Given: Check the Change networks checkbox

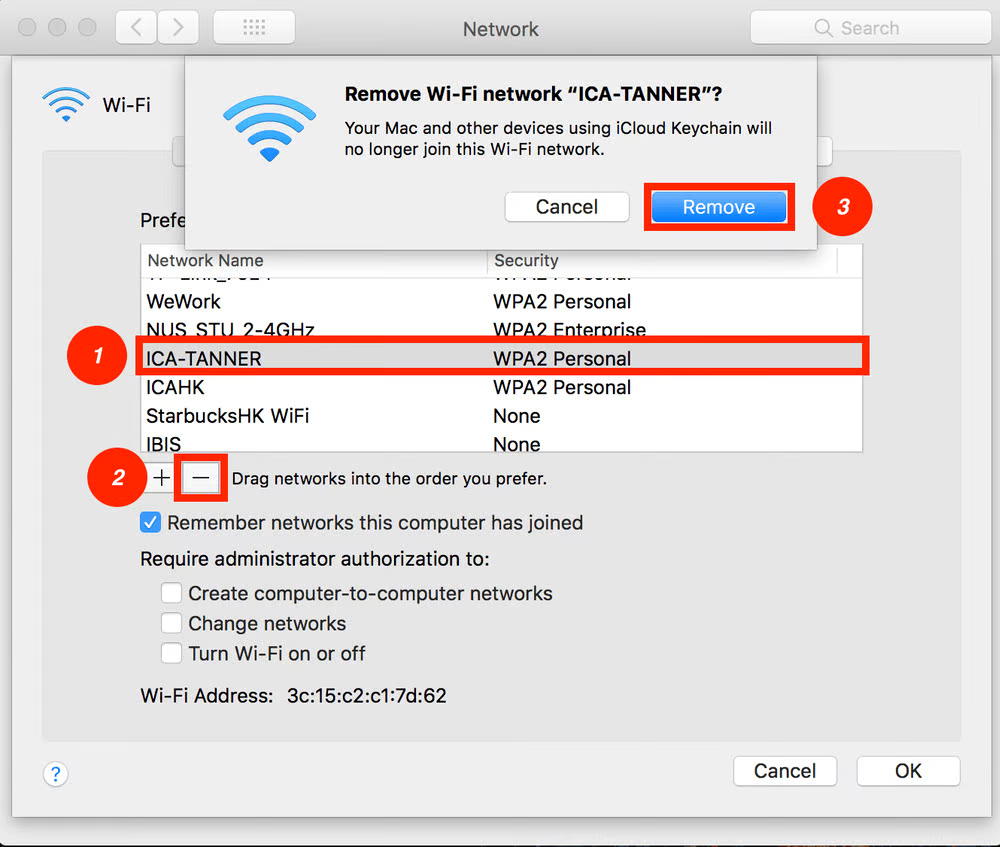Looking at the screenshot, I should pyautogui.click(x=171, y=623).
